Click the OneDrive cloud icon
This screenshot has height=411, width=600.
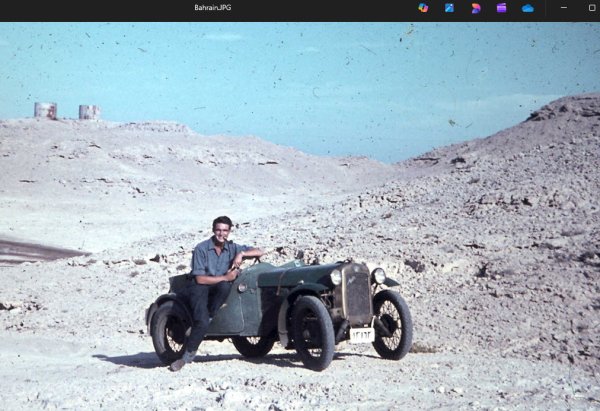pyautogui.click(x=527, y=8)
